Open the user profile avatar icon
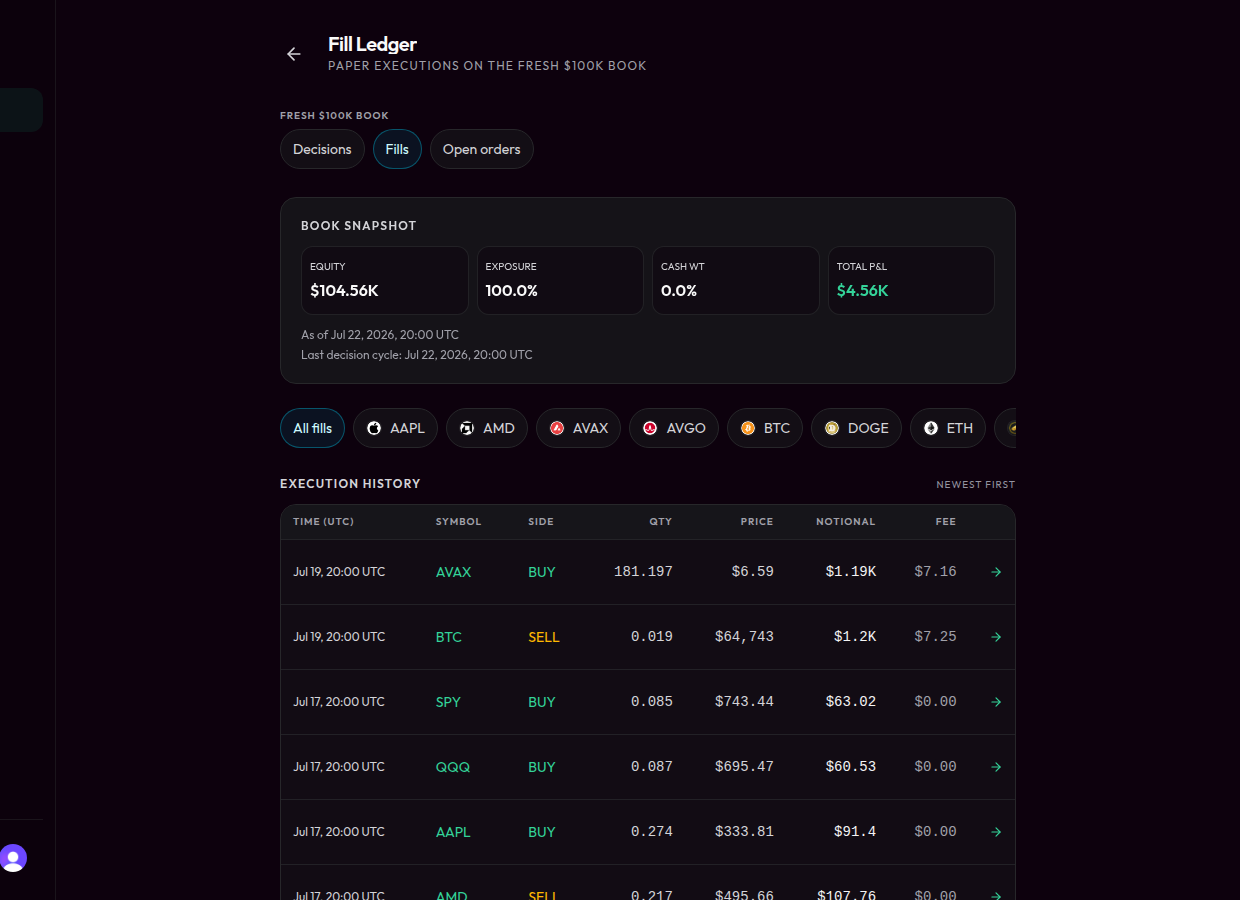The width and height of the screenshot is (1240, 900). (13, 858)
